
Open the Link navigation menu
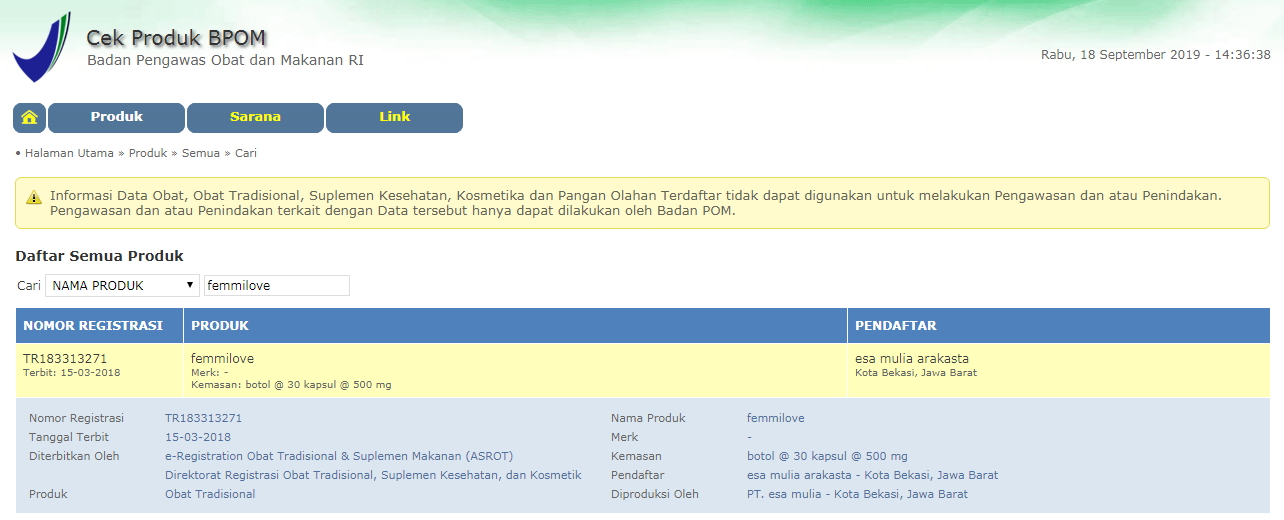click(x=394, y=117)
